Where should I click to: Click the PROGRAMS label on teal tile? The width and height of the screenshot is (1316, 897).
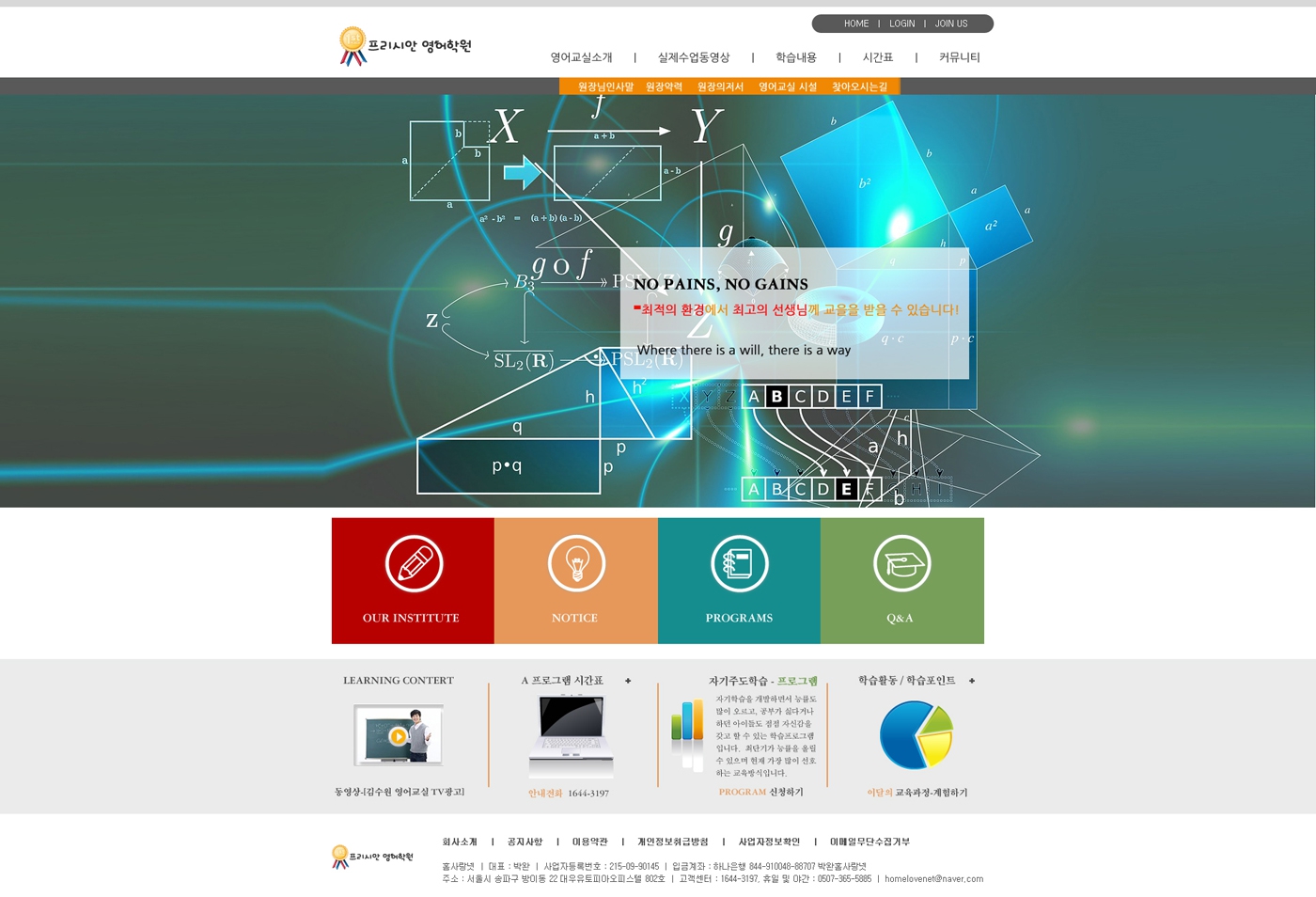(x=739, y=618)
